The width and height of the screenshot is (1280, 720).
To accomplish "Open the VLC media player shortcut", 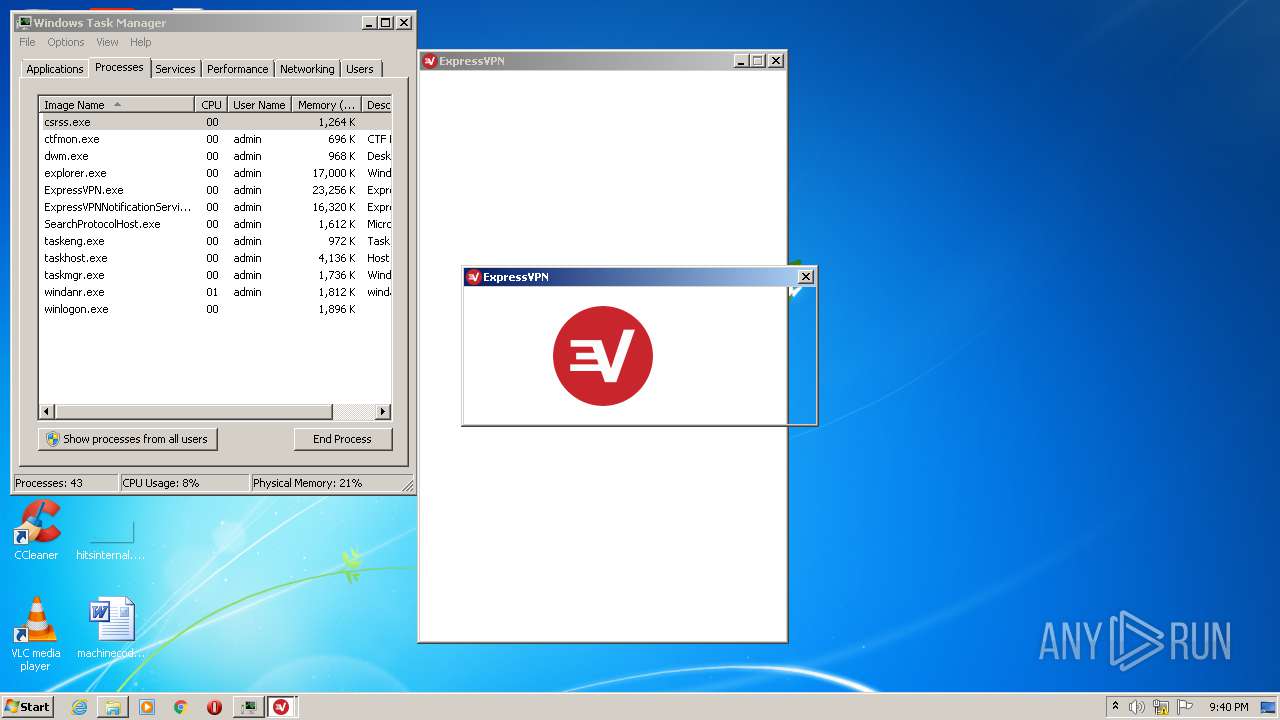I will [36, 634].
